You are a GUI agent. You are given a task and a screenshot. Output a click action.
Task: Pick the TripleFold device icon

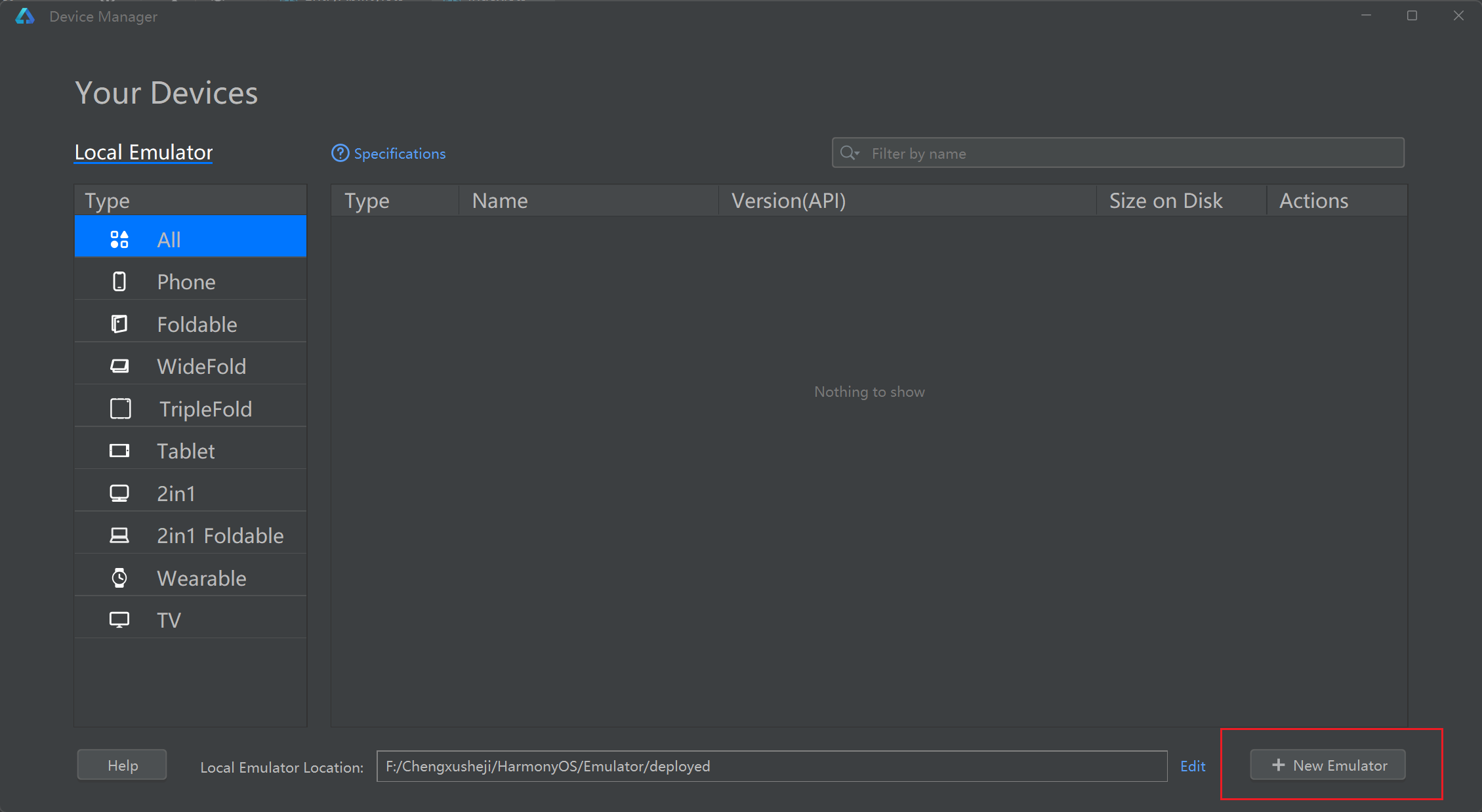120,409
